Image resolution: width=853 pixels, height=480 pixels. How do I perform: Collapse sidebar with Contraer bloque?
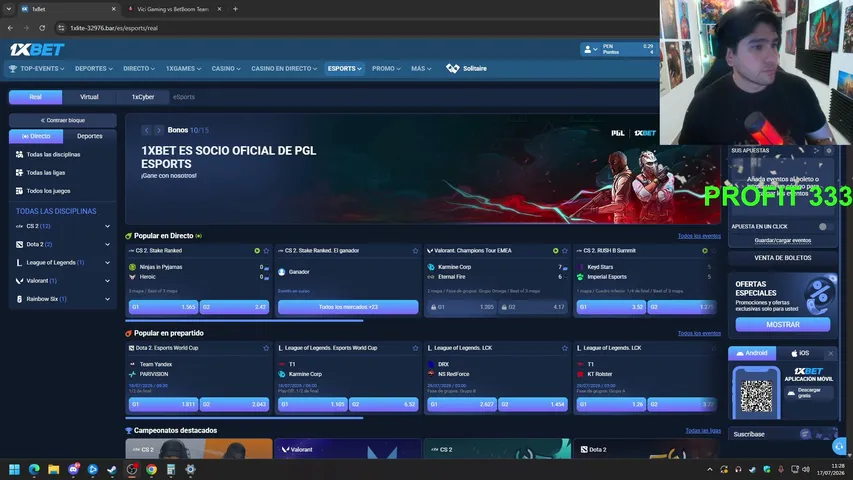(x=63, y=120)
